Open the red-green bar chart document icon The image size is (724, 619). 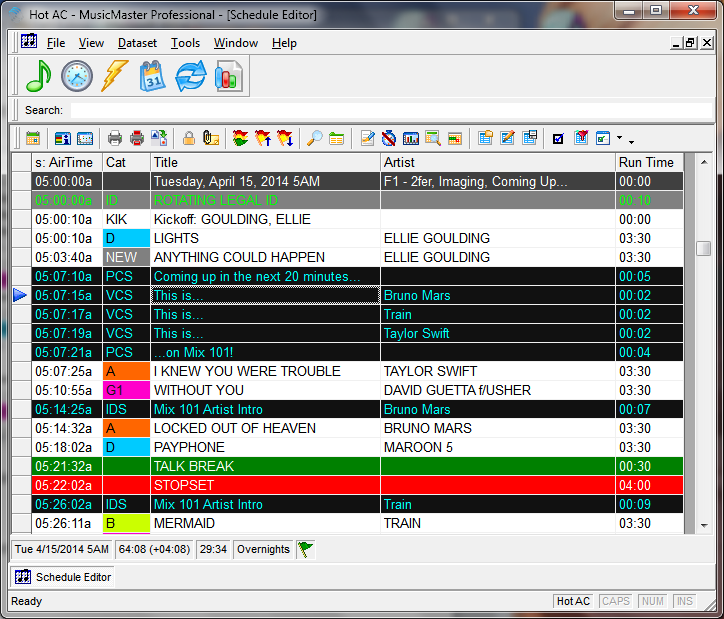(229, 76)
